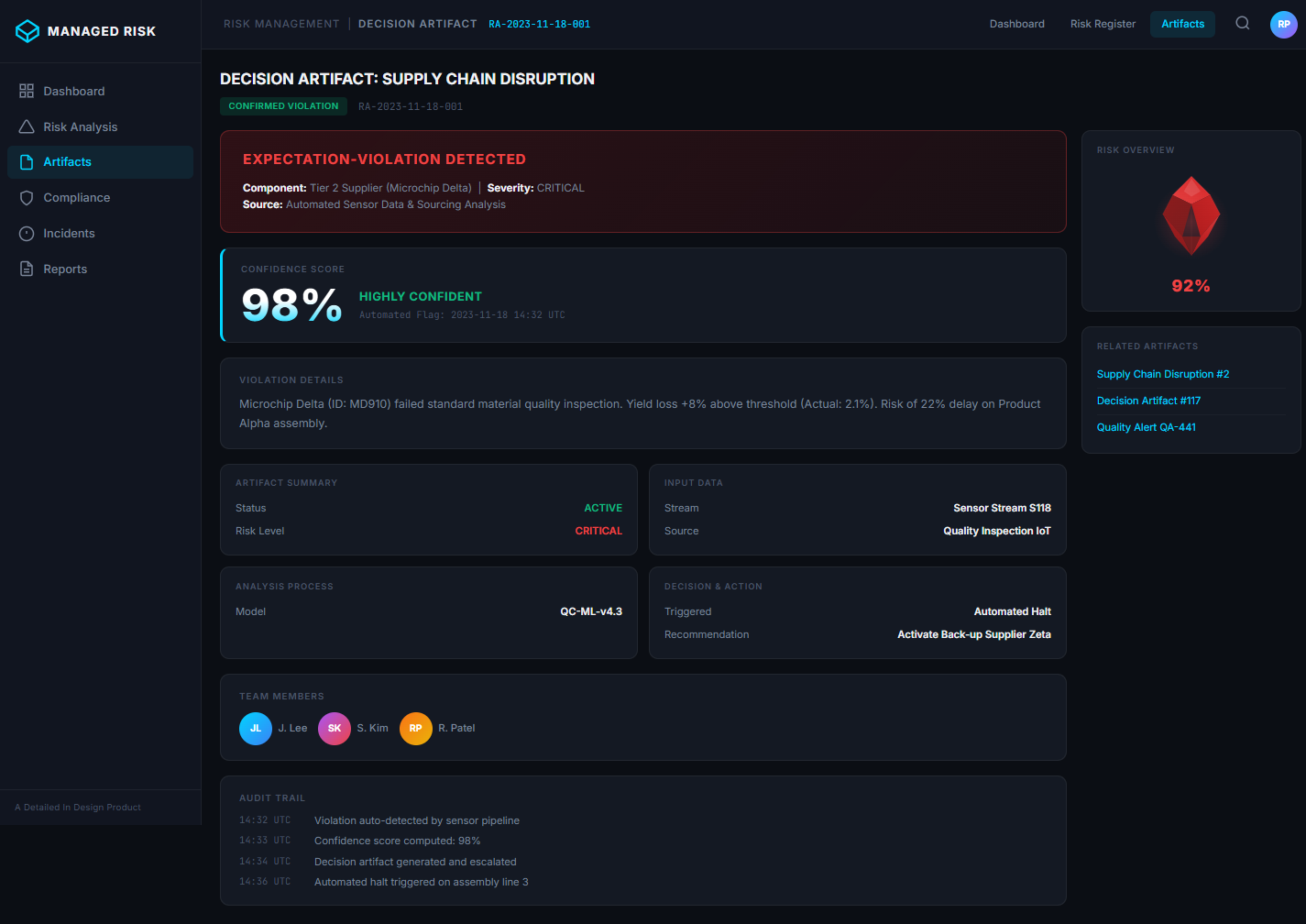Select S. Kim's SK avatar
This screenshot has width=1306, height=924.
335,729
